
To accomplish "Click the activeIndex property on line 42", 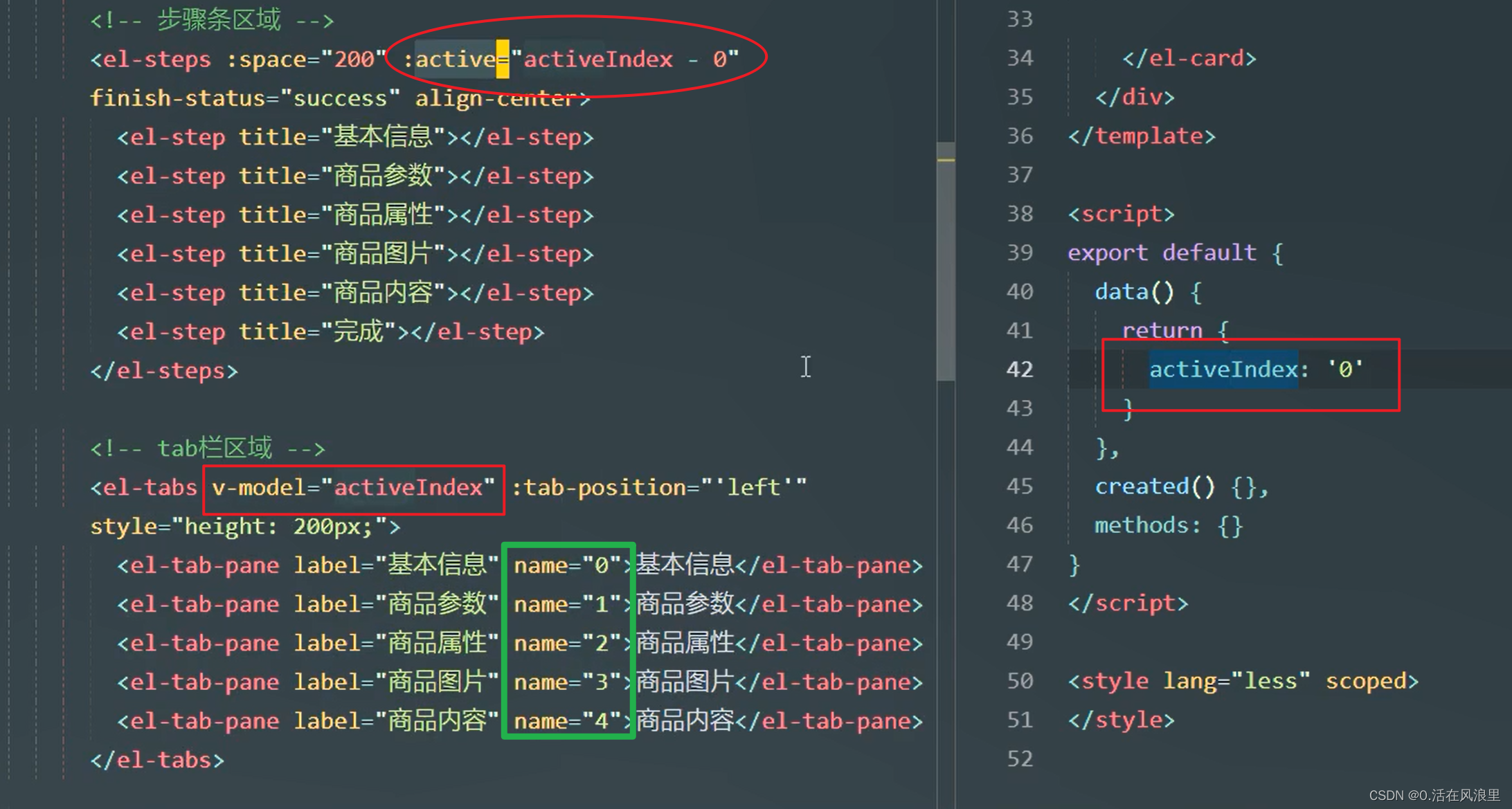I will pyautogui.click(x=1223, y=369).
